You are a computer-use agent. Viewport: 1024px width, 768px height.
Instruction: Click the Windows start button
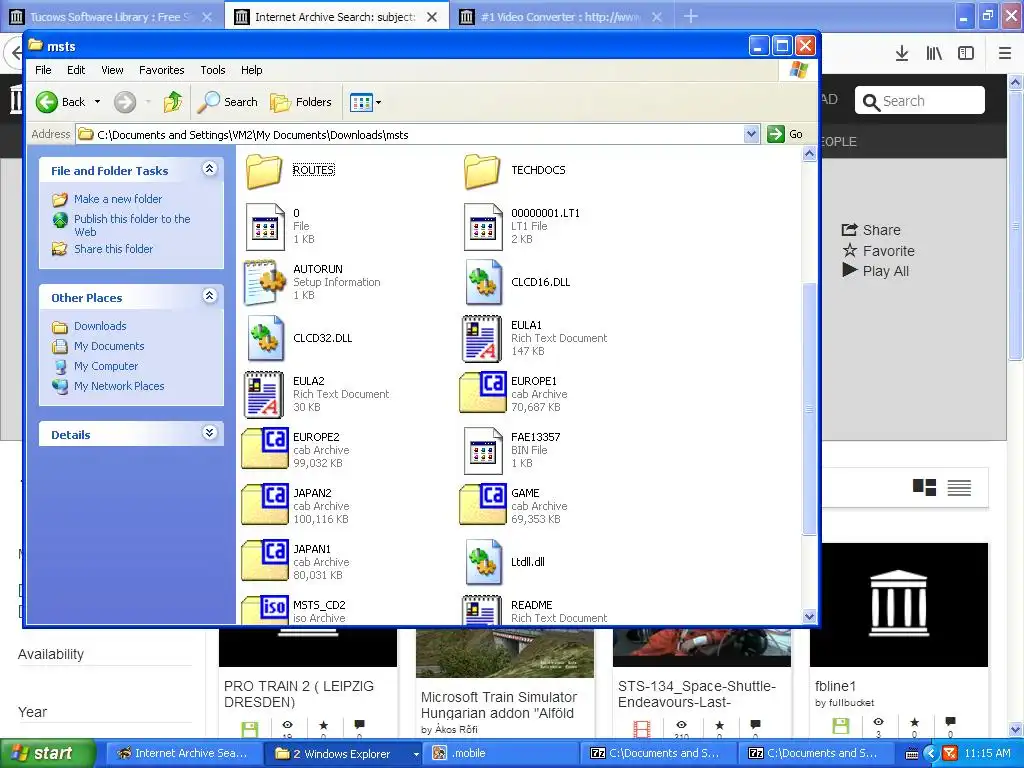[x=47, y=753]
